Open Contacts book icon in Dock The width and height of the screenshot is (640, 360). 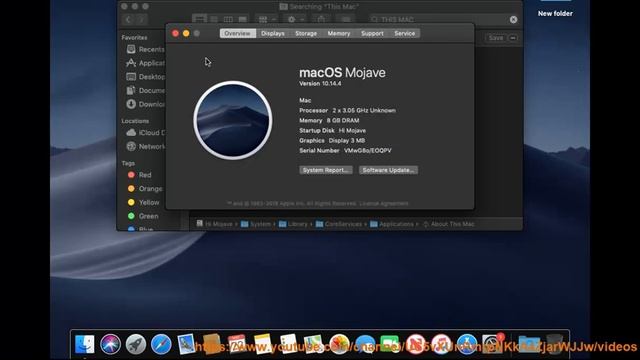coord(212,344)
